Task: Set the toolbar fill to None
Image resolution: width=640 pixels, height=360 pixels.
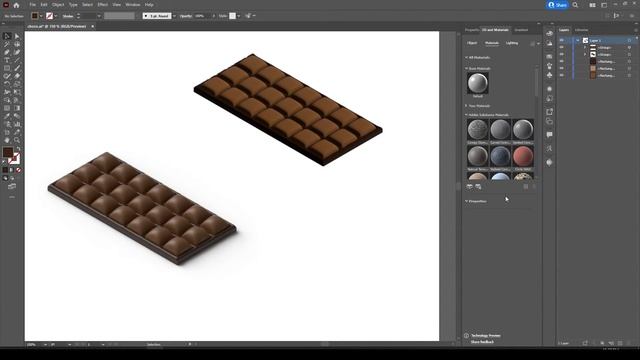Action: point(18,170)
